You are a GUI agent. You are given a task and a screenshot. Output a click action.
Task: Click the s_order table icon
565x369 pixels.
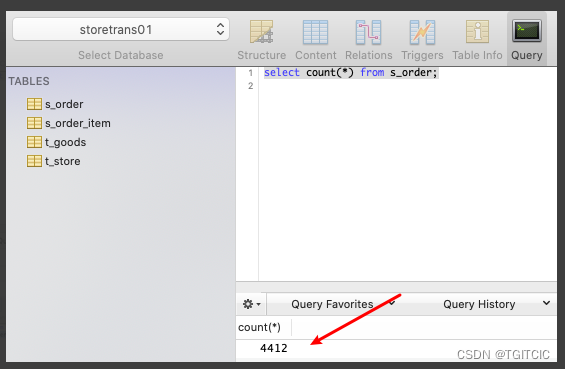[34, 104]
